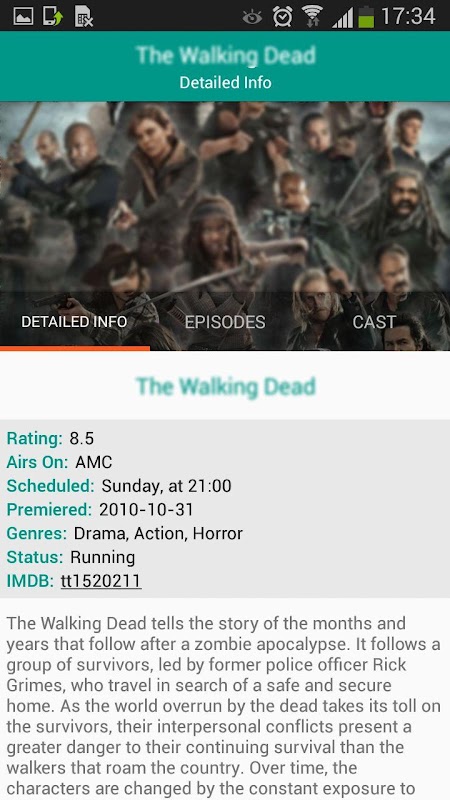450x800 pixels.
Task: Tap the picture notification icon in status bar
Action: pos(22,16)
